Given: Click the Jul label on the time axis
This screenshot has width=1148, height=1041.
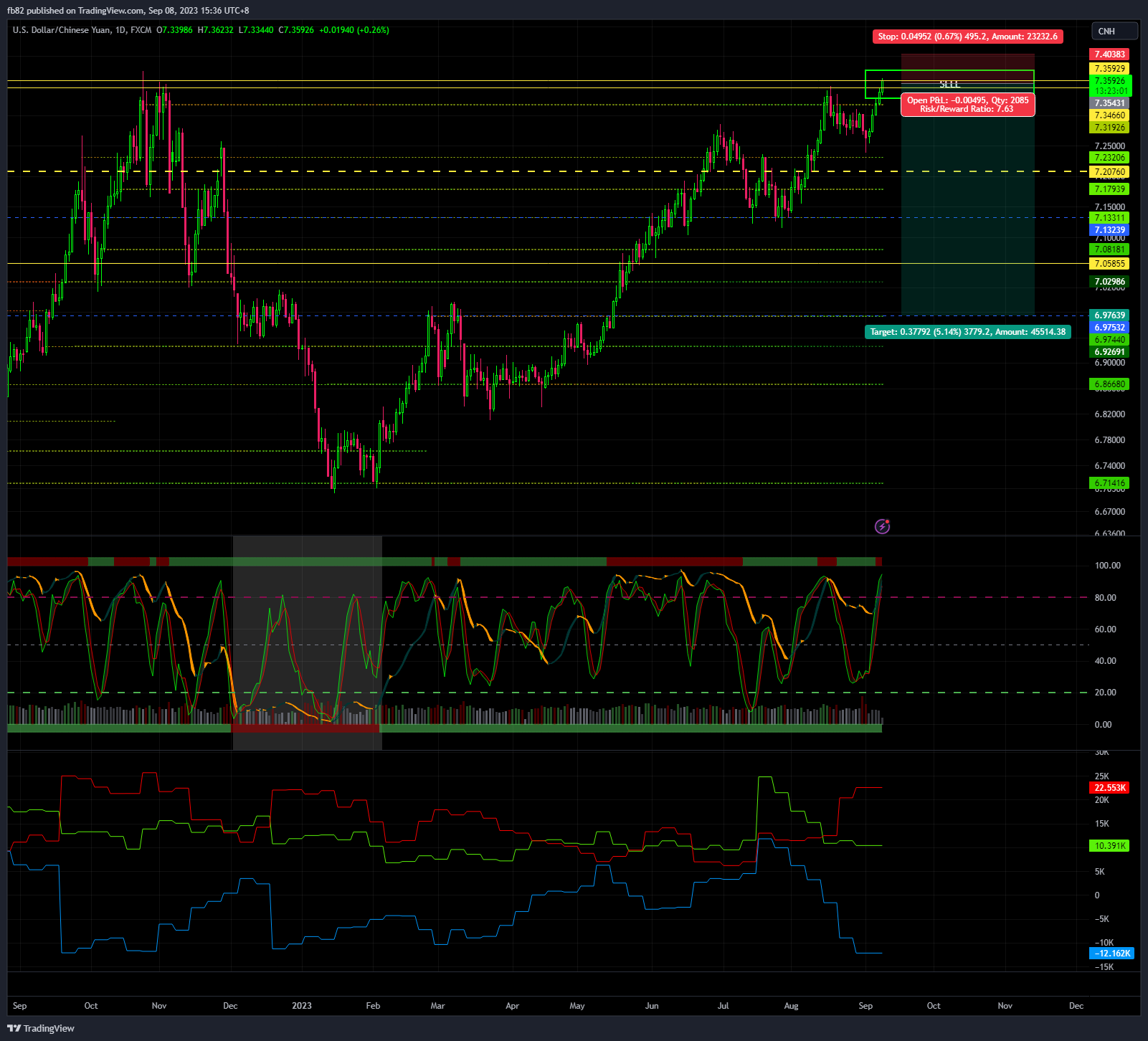Looking at the screenshot, I should pyautogui.click(x=723, y=1006).
